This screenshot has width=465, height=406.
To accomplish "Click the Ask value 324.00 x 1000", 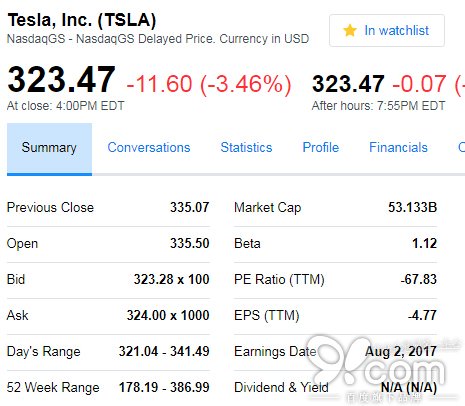I will click(168, 315).
